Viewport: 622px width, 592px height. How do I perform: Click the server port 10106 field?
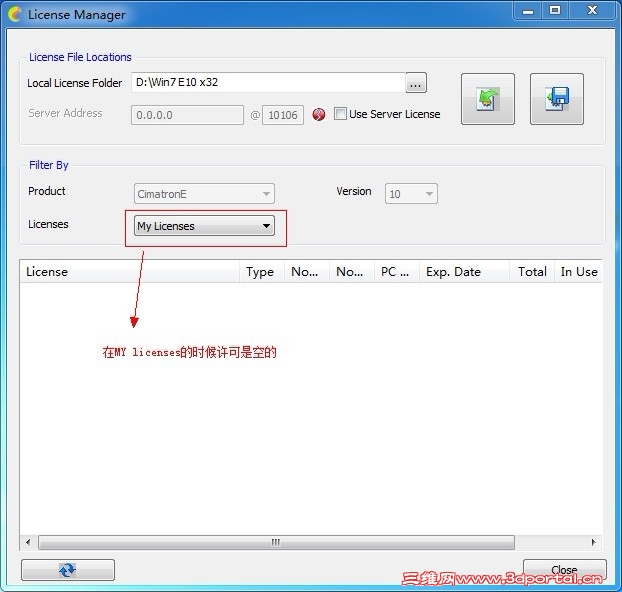[283, 115]
